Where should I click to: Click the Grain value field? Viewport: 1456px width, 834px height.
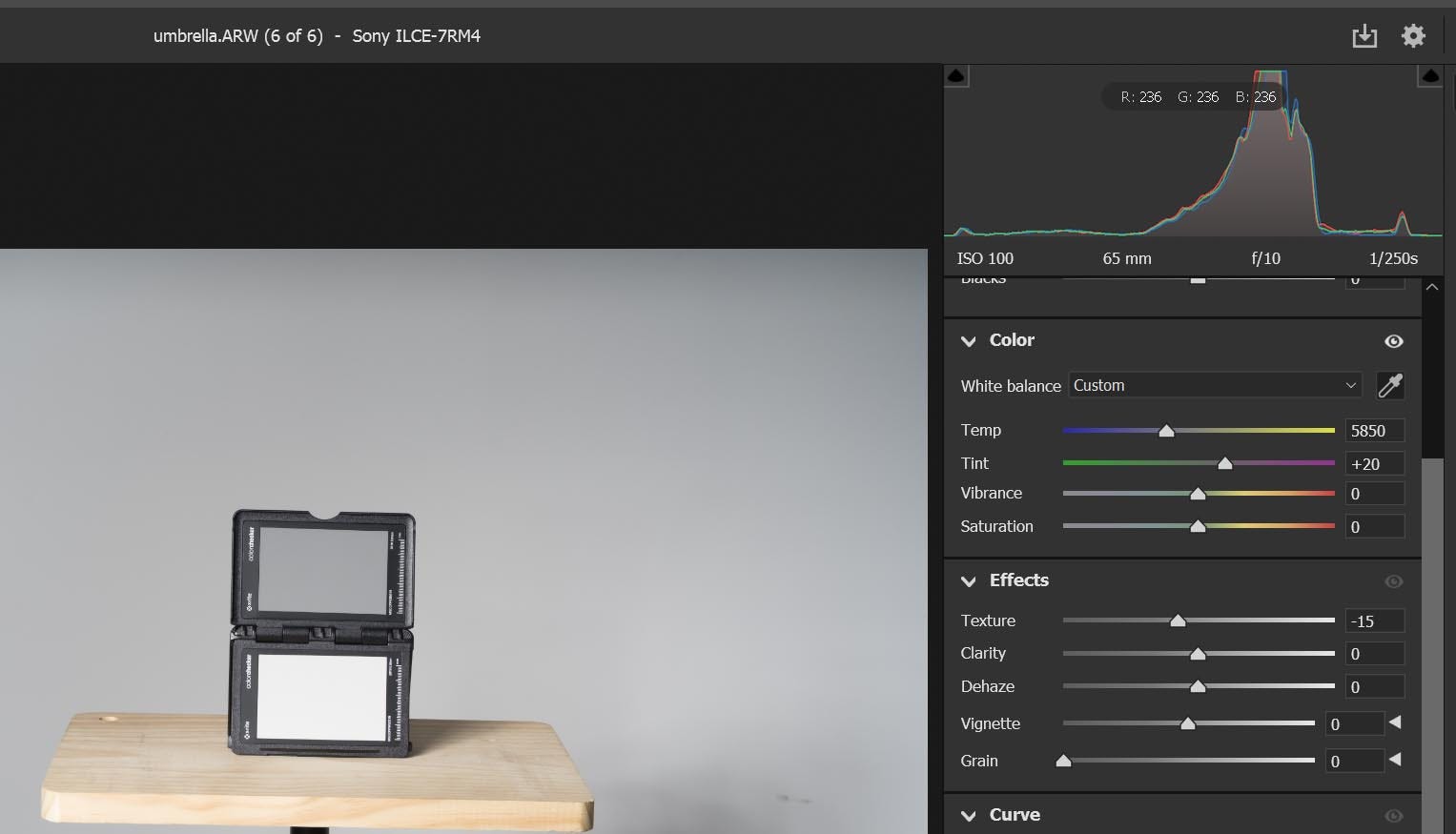tap(1355, 762)
